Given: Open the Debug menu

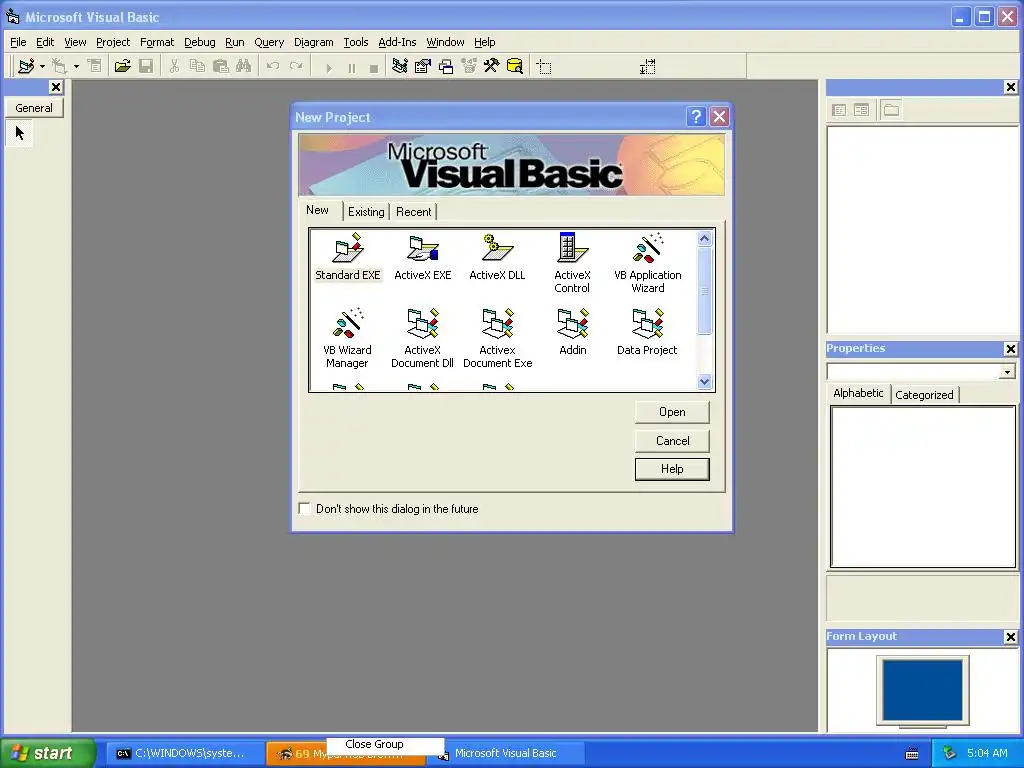Looking at the screenshot, I should pos(200,42).
